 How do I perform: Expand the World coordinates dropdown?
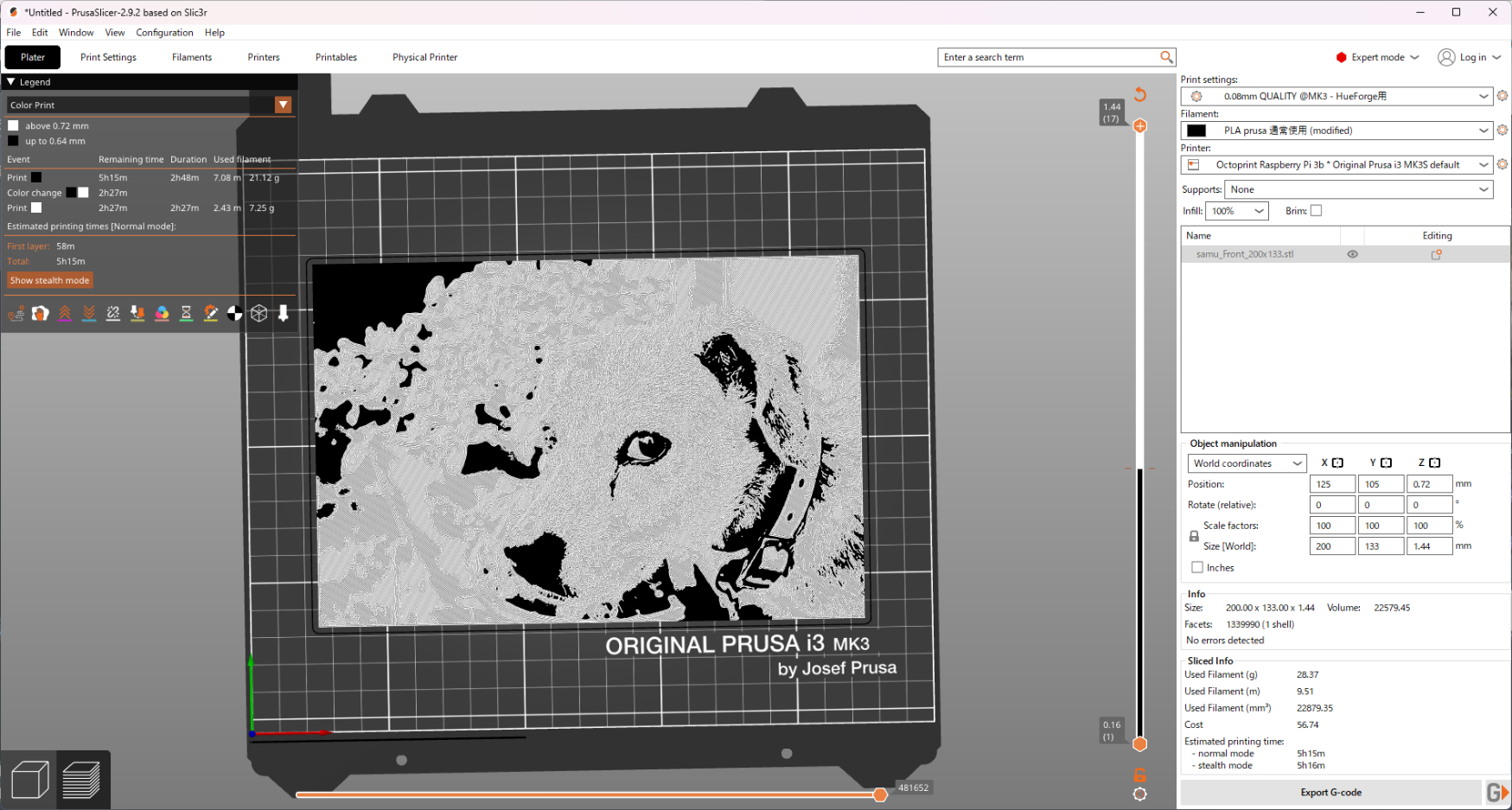(1247, 463)
